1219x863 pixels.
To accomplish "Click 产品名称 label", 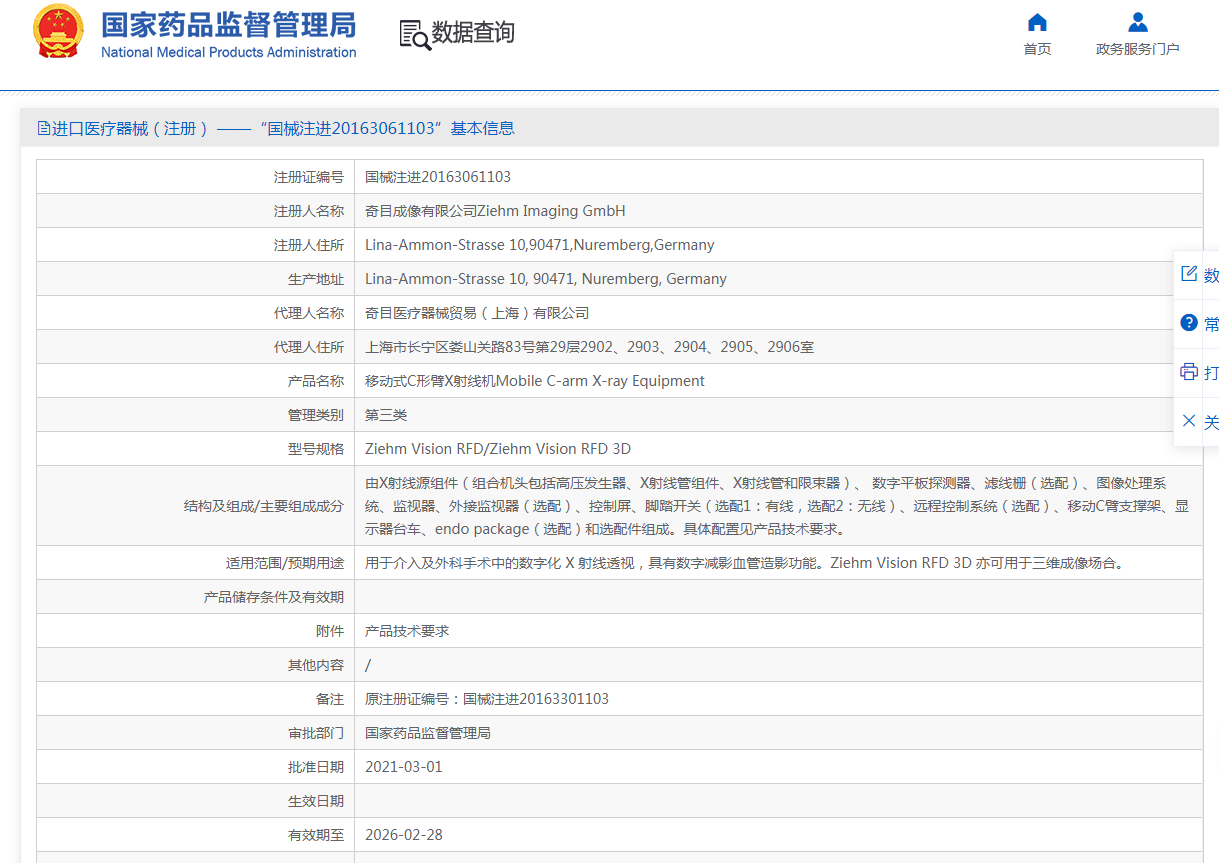I will (316, 381).
